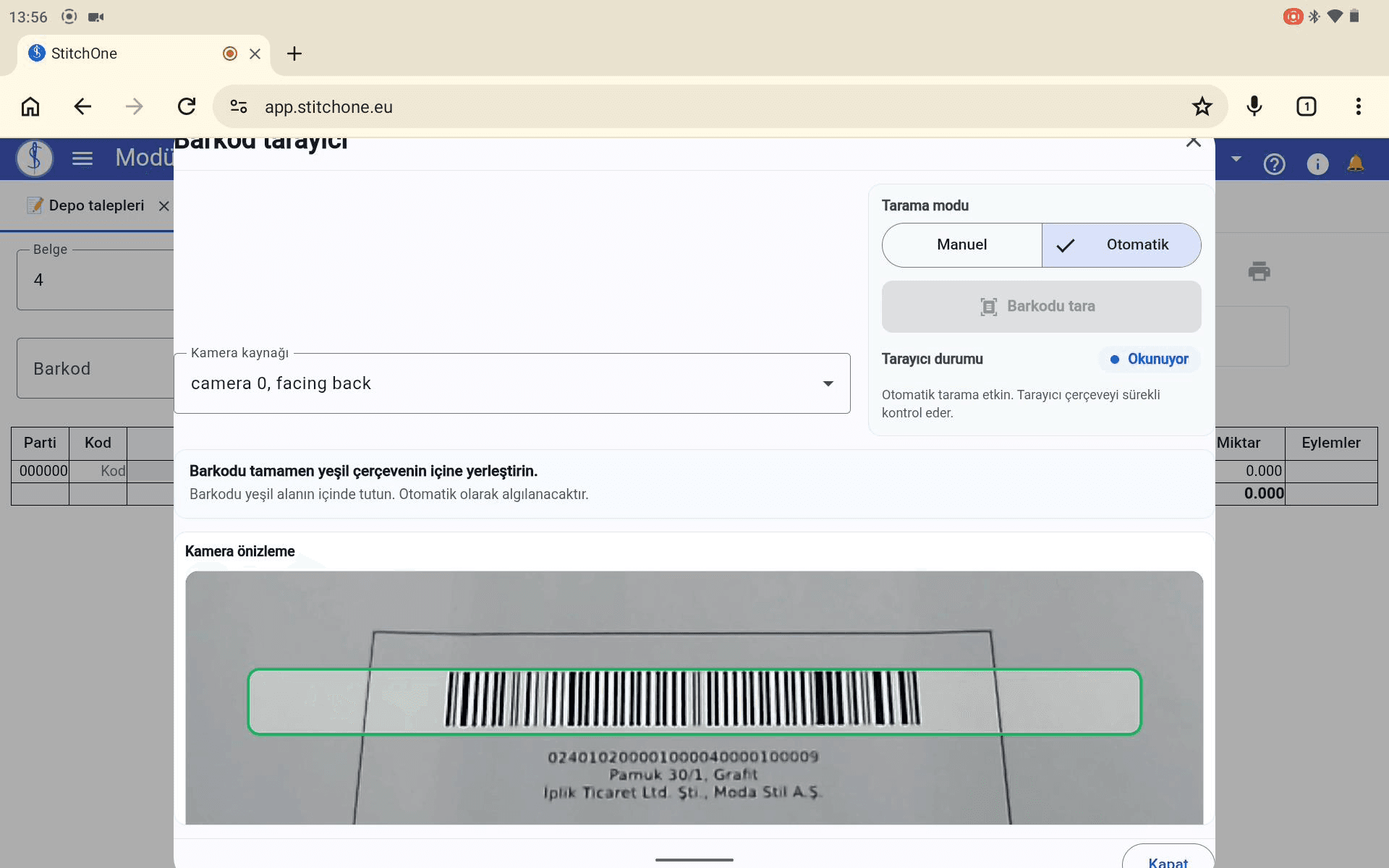
Task: Reload the StitchOne page
Action: (187, 107)
